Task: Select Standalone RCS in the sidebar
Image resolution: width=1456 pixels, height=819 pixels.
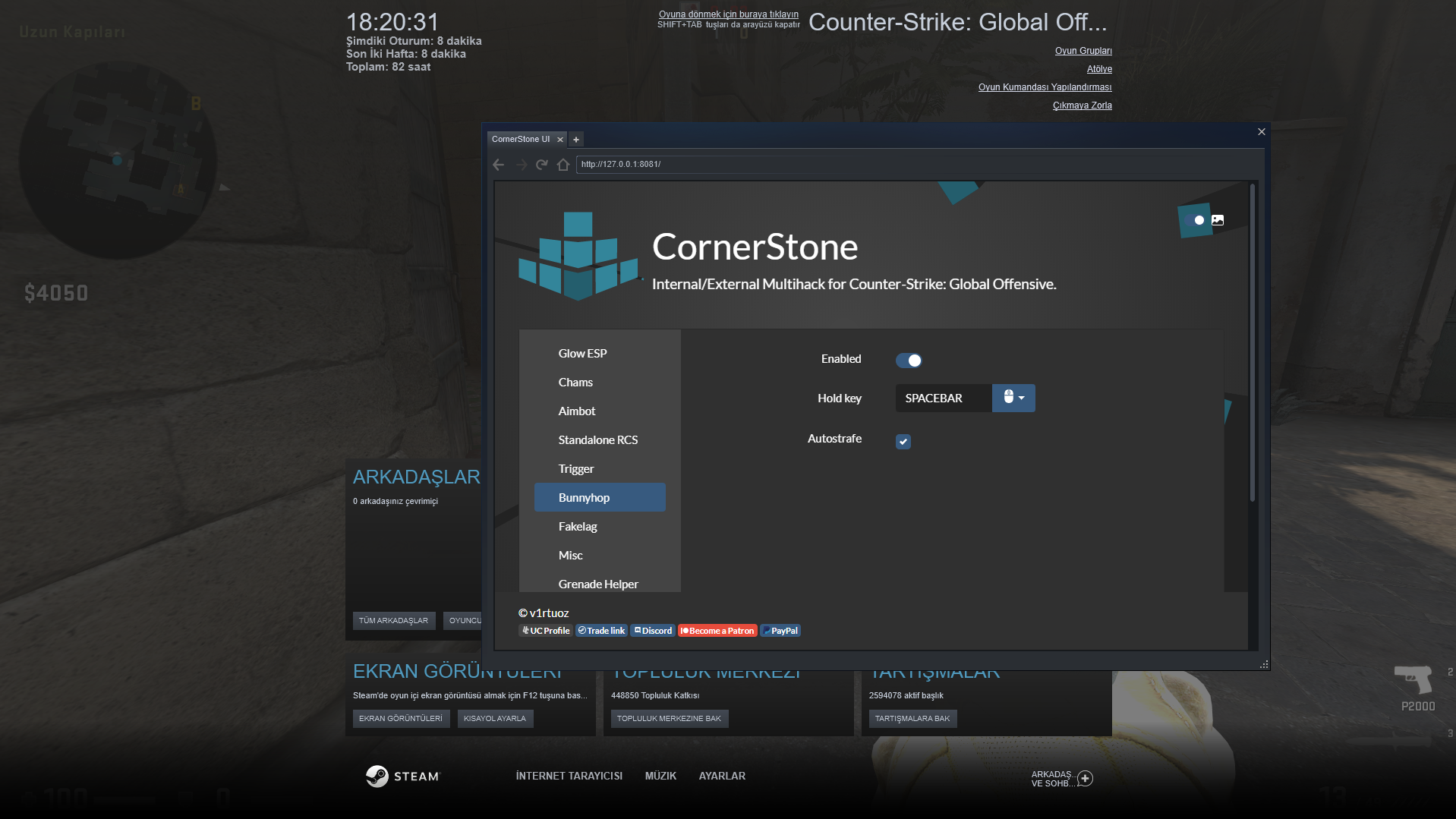Action: pos(600,440)
